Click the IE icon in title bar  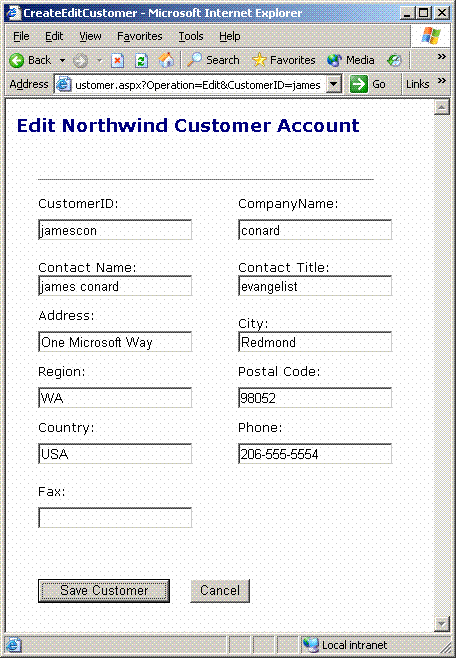13,13
